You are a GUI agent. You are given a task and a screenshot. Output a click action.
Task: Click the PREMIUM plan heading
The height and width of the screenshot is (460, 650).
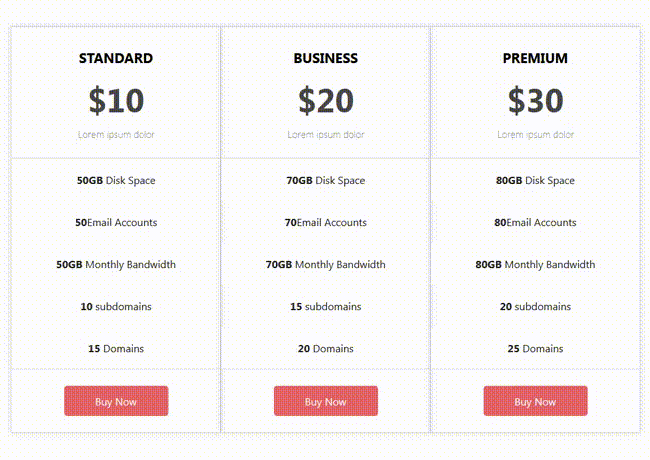pos(535,58)
